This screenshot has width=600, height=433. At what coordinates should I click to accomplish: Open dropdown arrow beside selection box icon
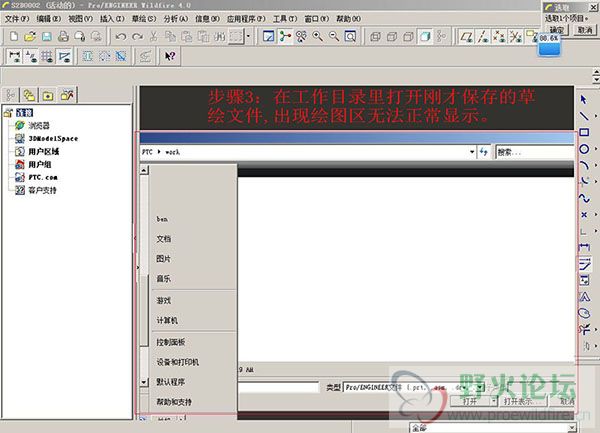coord(248,37)
